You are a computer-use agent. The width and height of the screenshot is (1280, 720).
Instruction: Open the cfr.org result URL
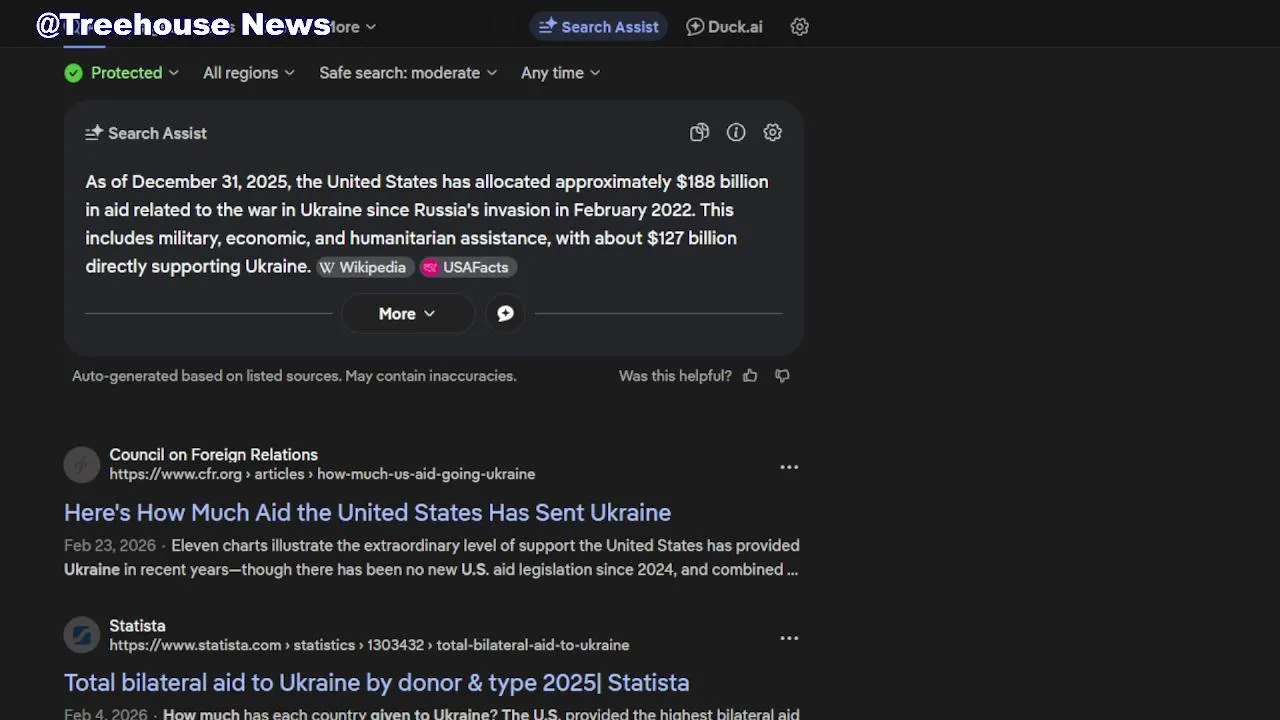click(322, 474)
